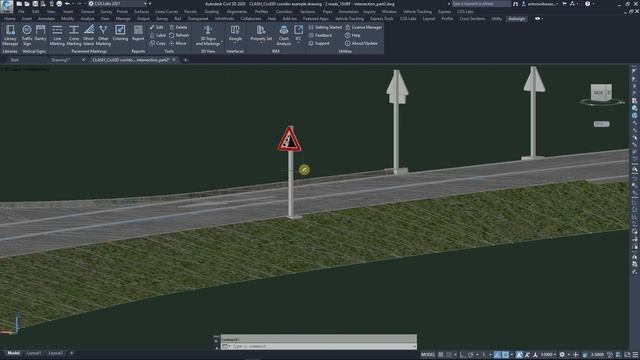The image size is (640, 360).
Task: Open the signed-in user account dropdown
Action: coord(540,4)
